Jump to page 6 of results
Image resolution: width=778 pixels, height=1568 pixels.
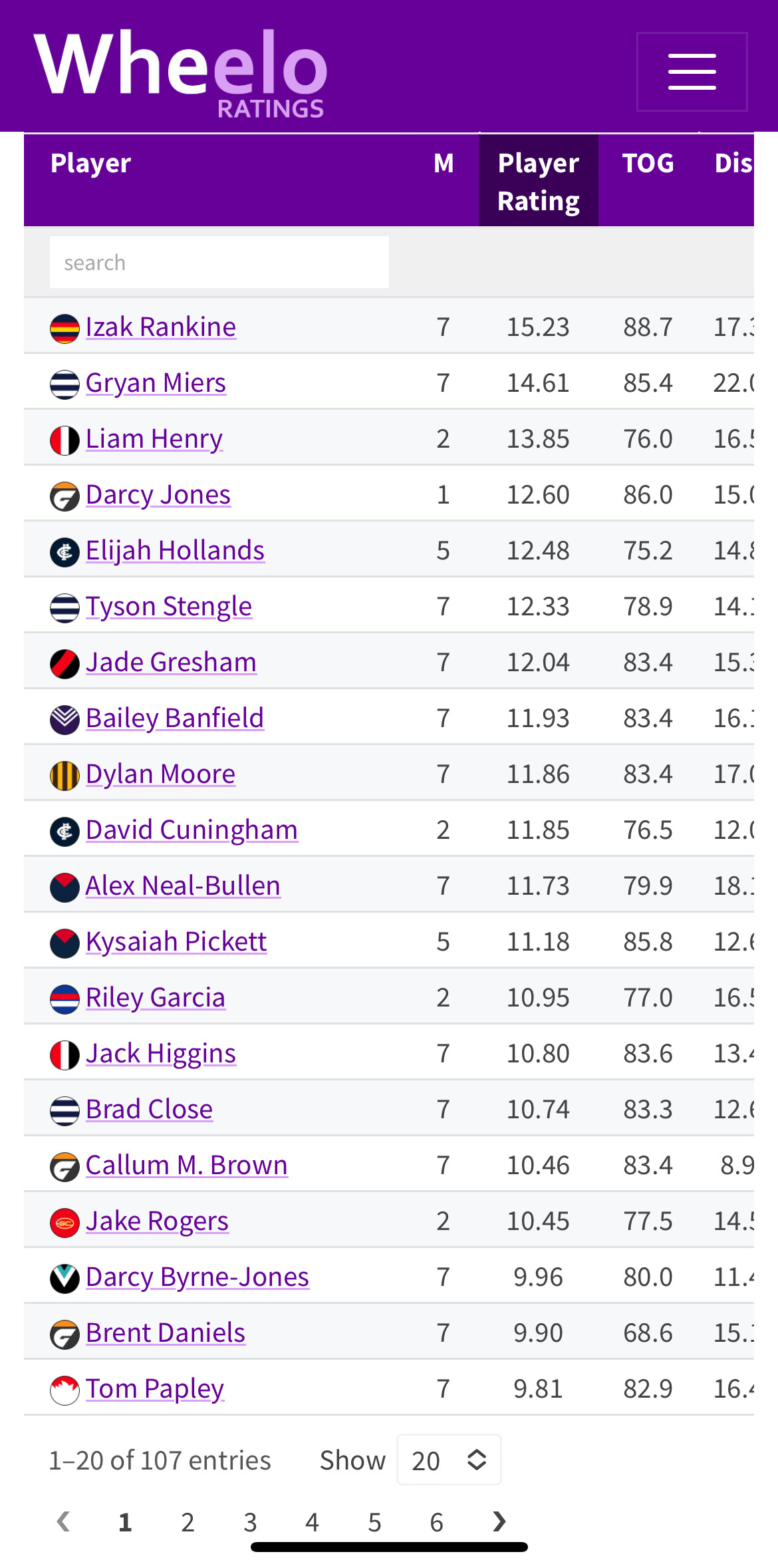[437, 1522]
